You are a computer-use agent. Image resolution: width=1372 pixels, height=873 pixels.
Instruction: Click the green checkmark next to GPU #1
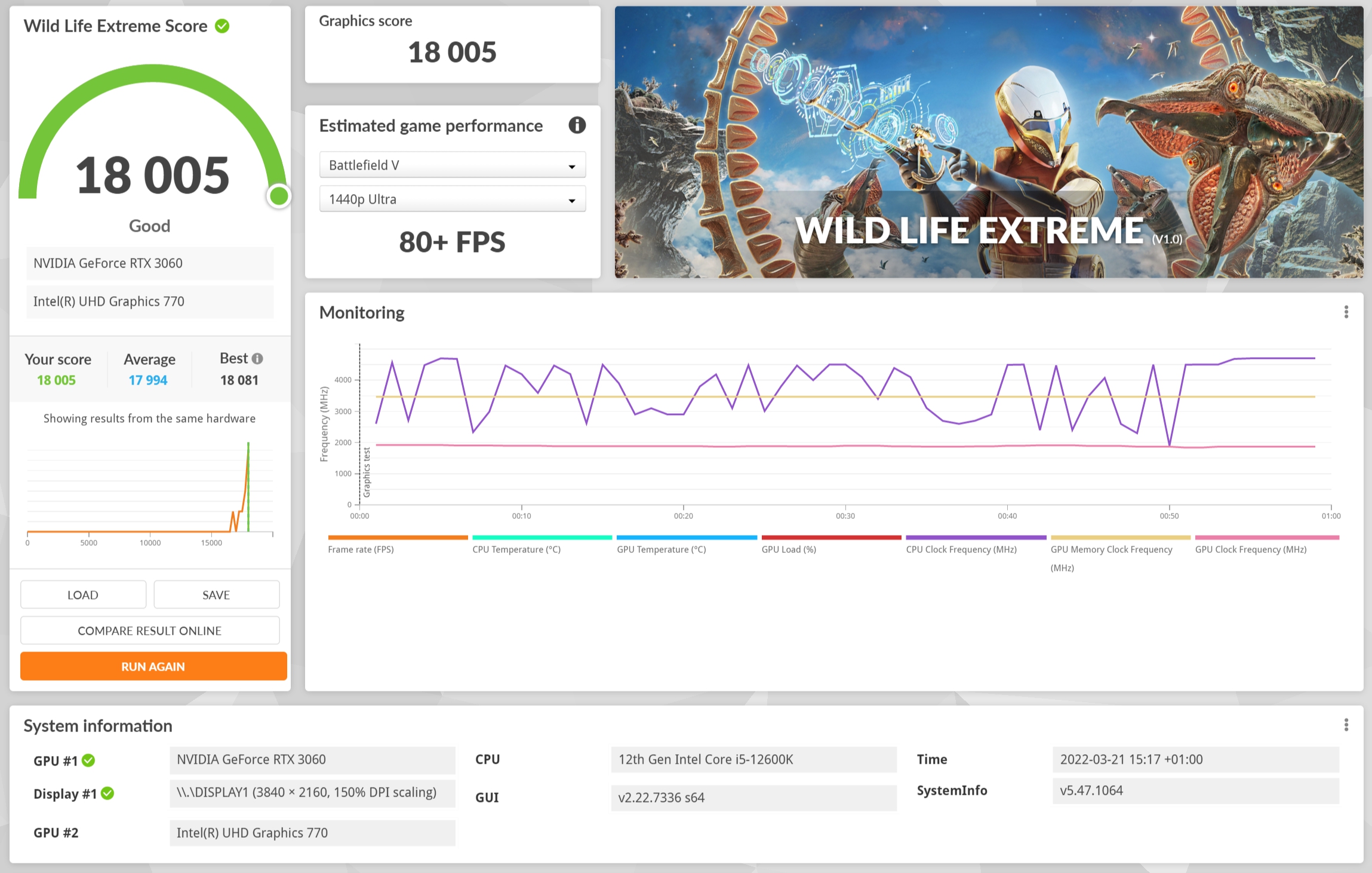coord(88,760)
